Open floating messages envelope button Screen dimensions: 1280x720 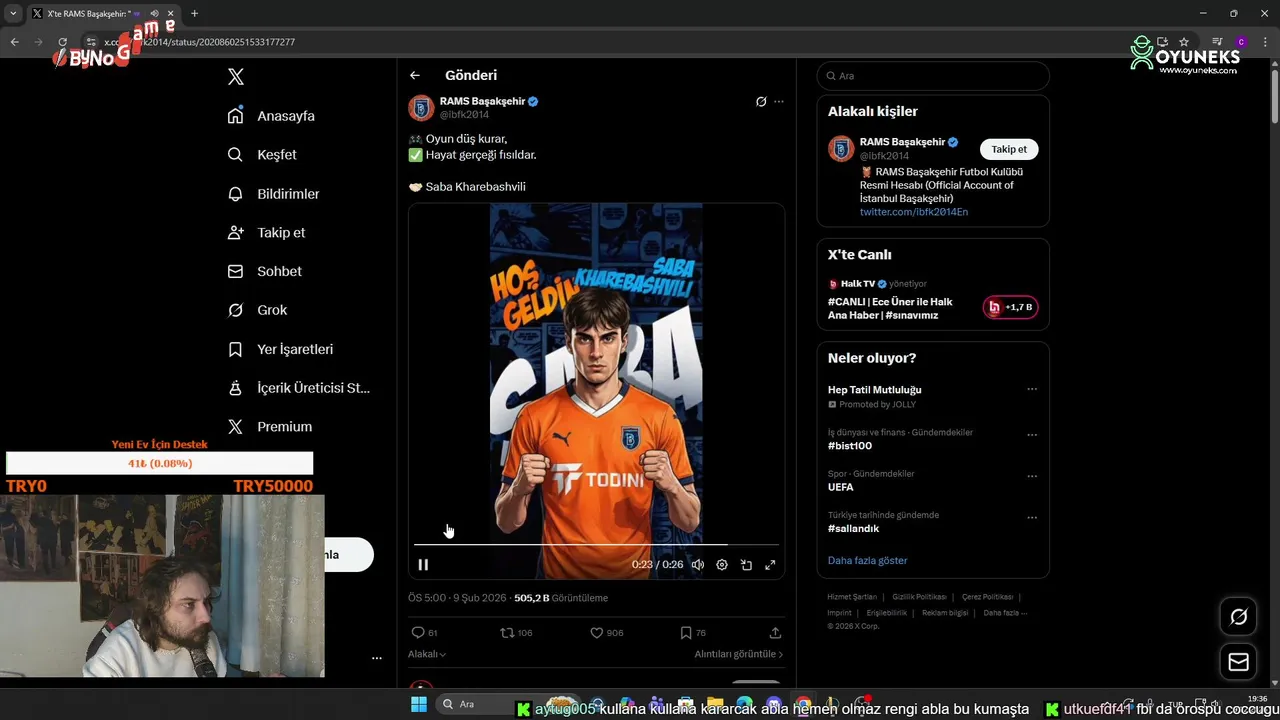[x=1238, y=662]
